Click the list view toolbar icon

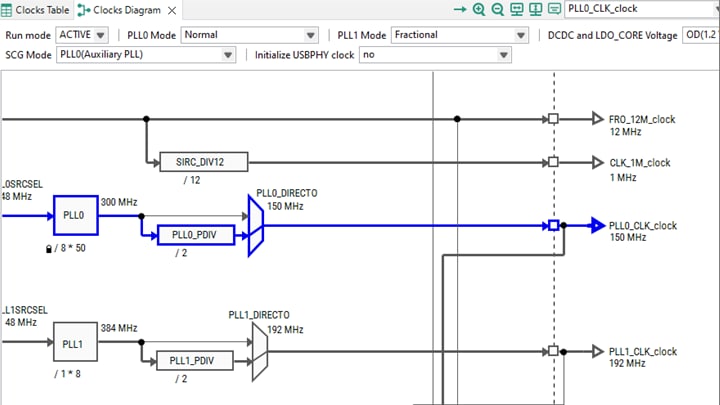point(553,10)
